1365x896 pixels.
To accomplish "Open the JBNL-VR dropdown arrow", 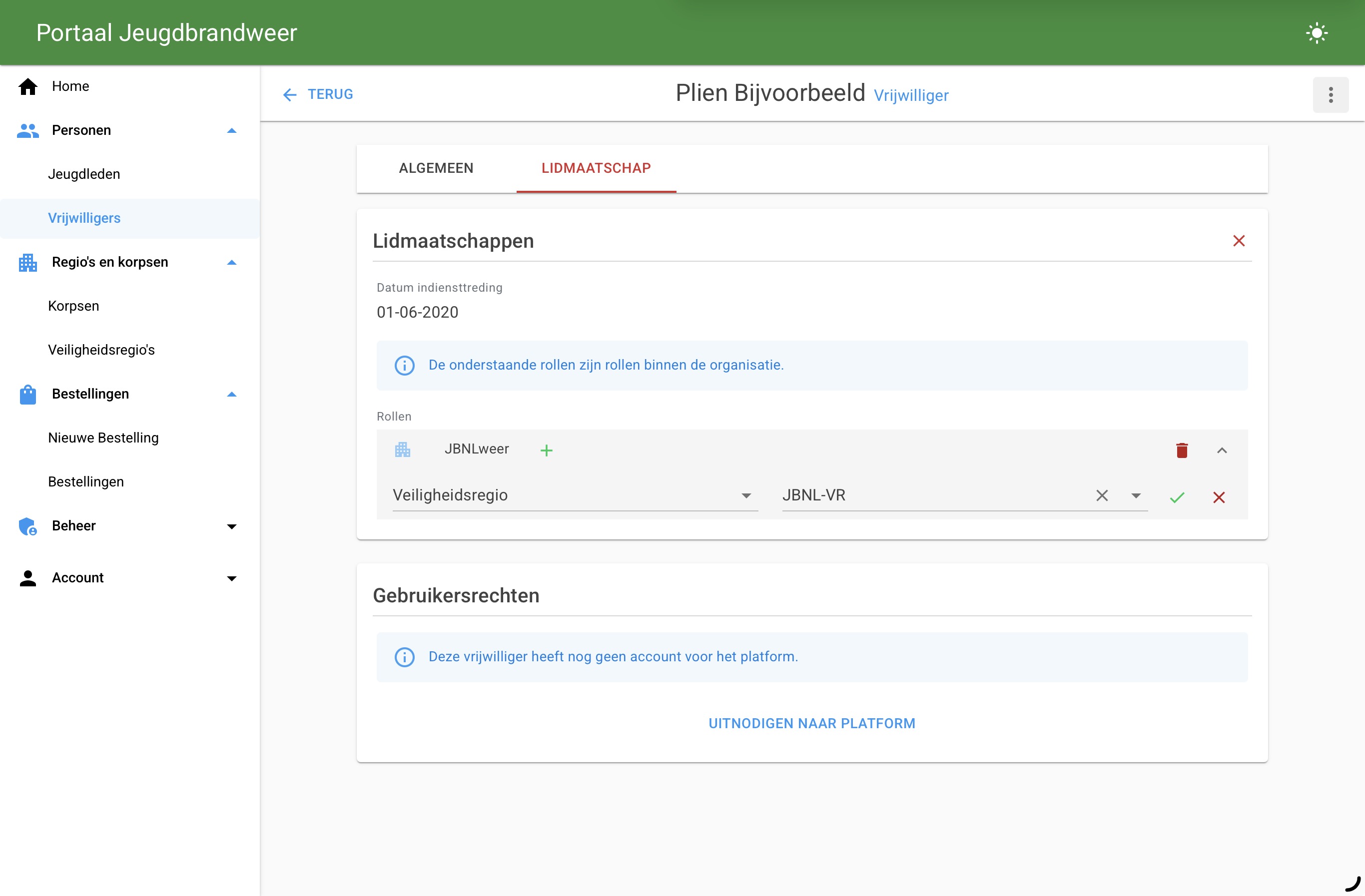I will (1136, 495).
